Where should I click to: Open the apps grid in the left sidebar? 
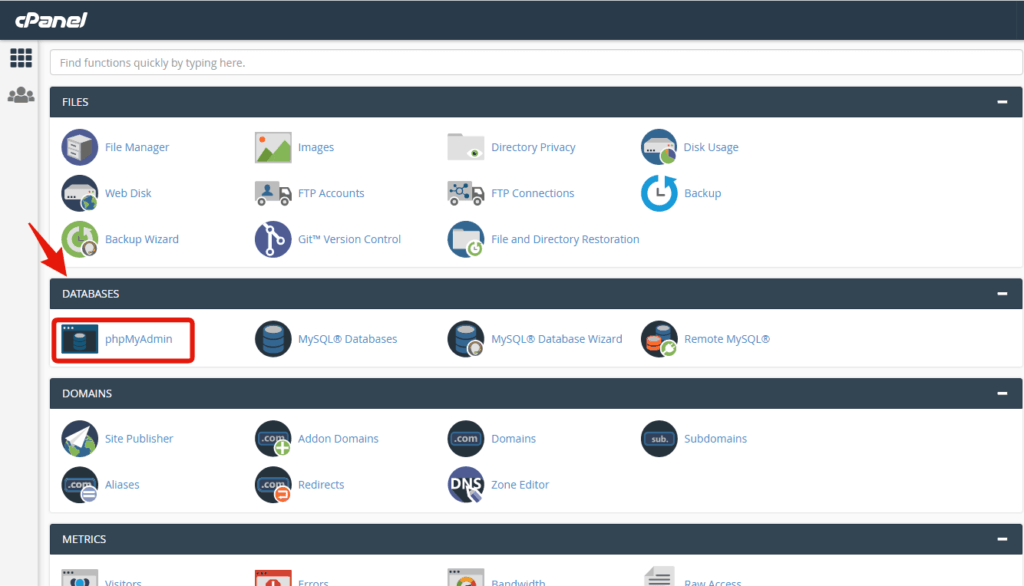click(x=21, y=58)
